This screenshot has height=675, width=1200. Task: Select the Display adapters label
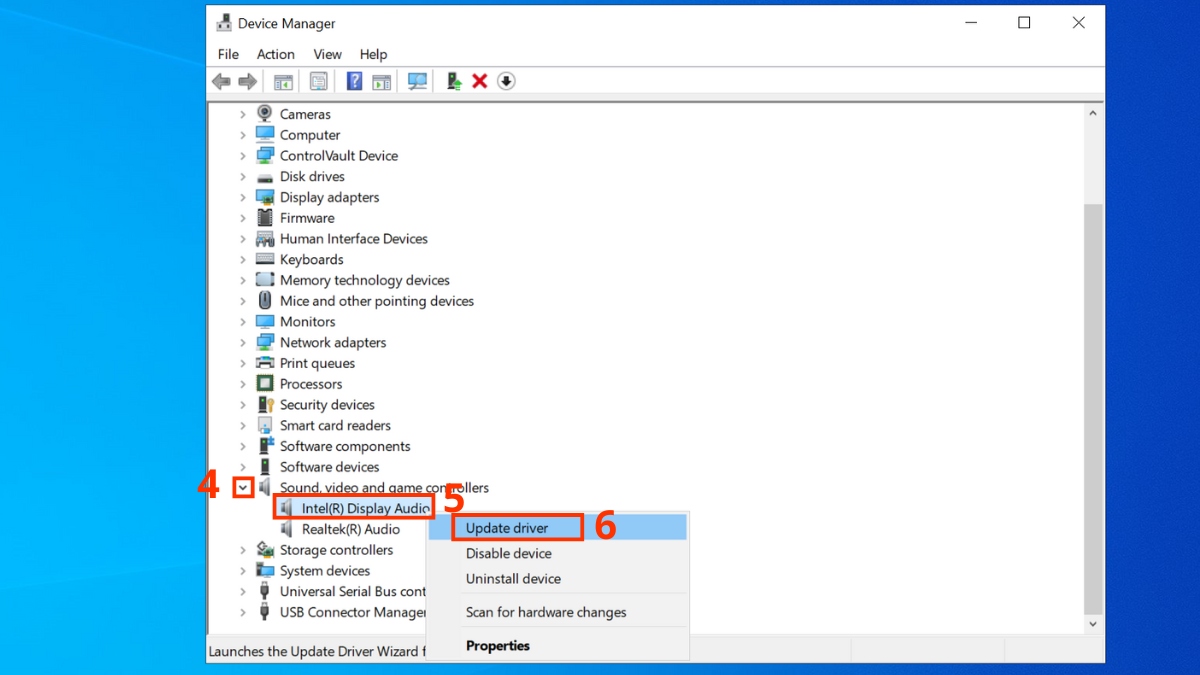[x=330, y=197]
